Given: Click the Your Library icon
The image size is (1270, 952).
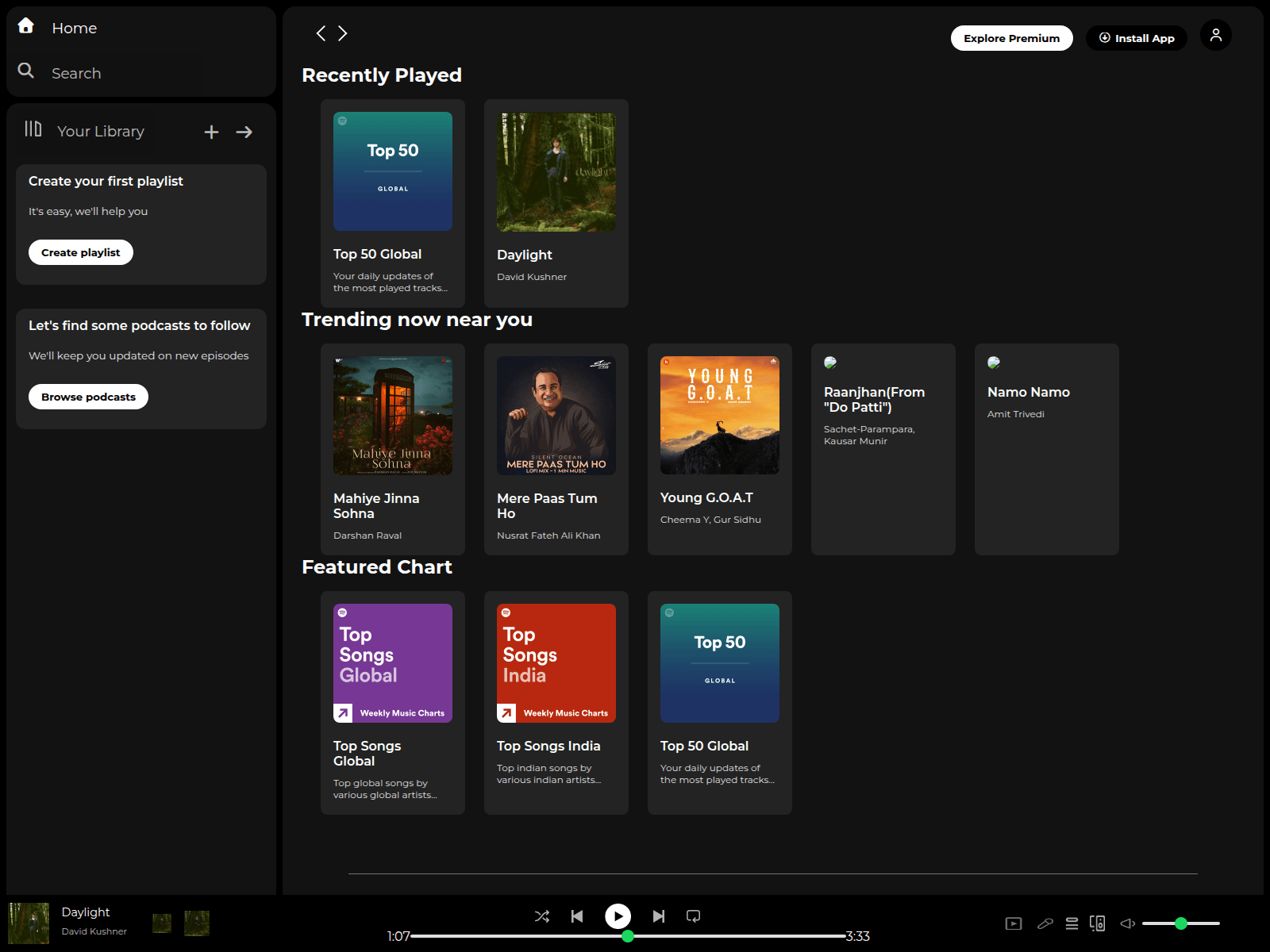Looking at the screenshot, I should click(x=33, y=129).
